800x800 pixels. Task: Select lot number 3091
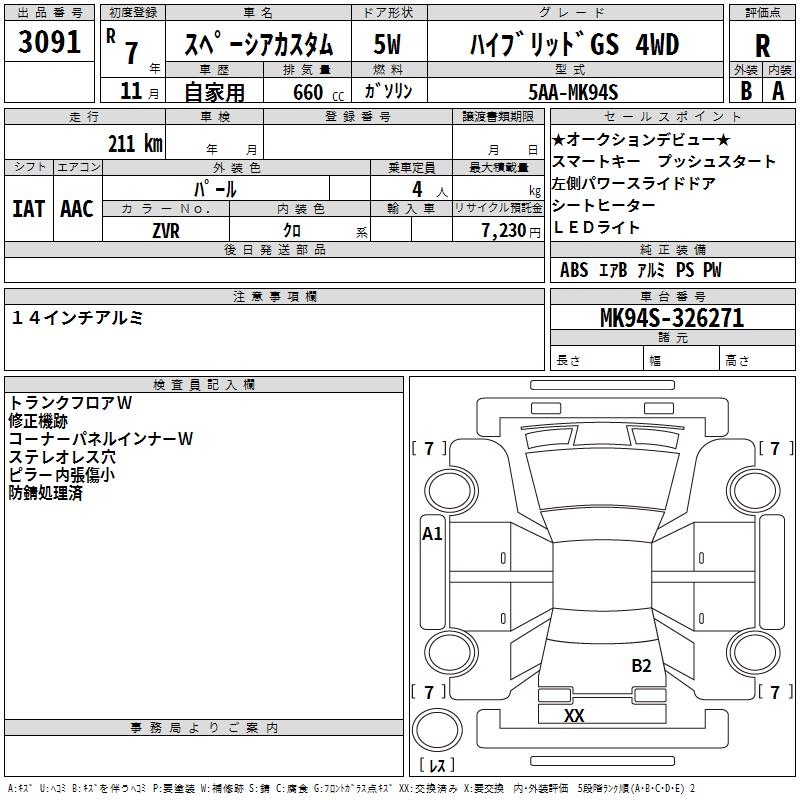[x=50, y=43]
